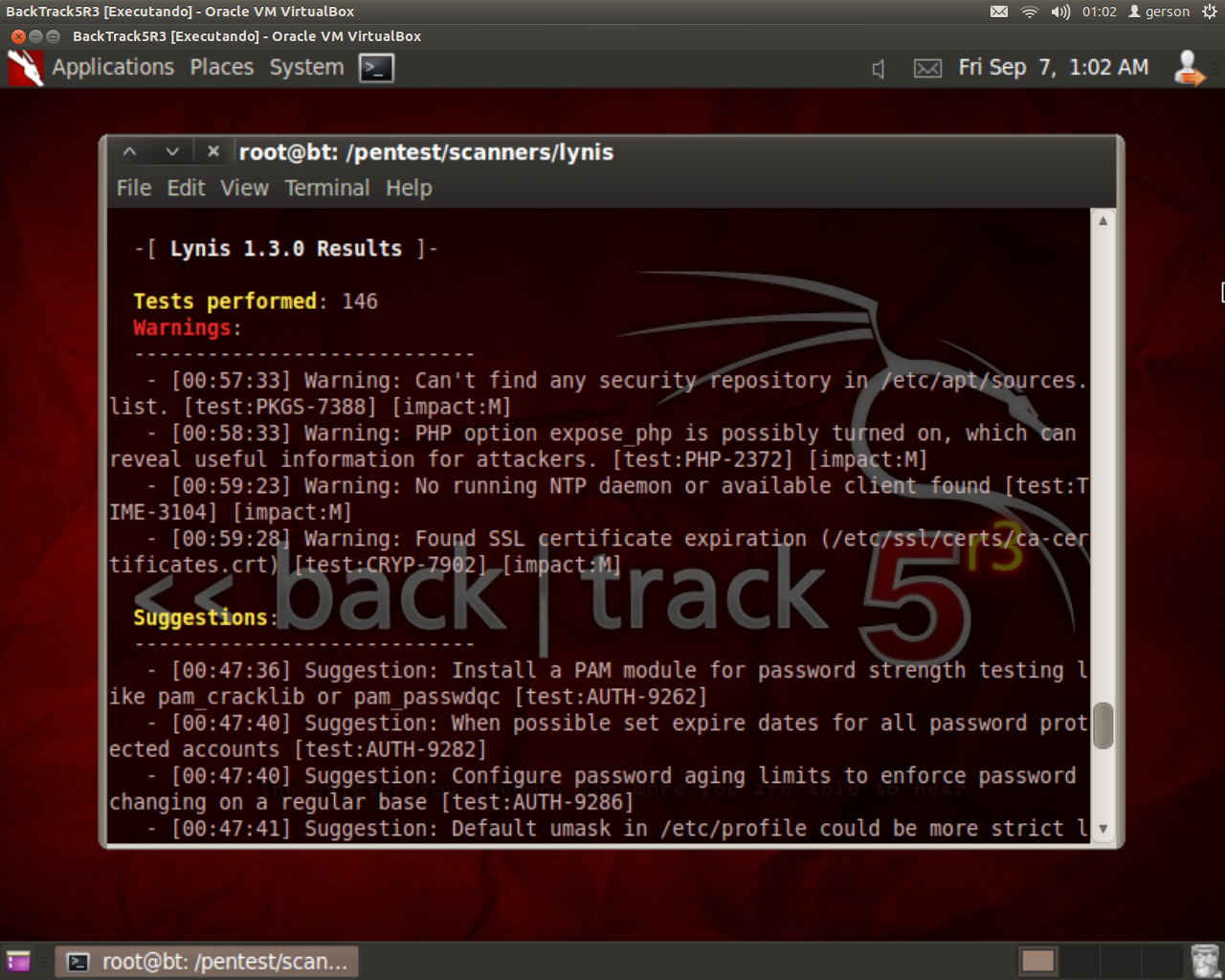Image resolution: width=1225 pixels, height=980 pixels.
Task: Open terminal File menu
Action: tap(134, 189)
